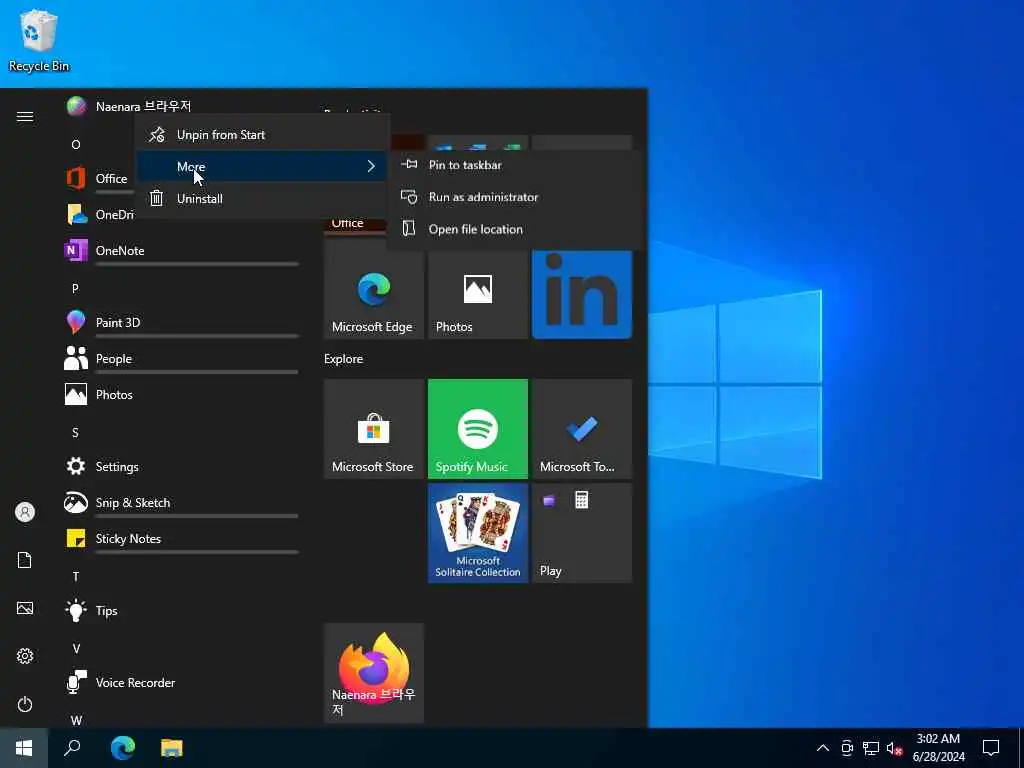The width and height of the screenshot is (1024, 768).
Task: Click the Power button in Start sidebar
Action: pyautogui.click(x=25, y=704)
